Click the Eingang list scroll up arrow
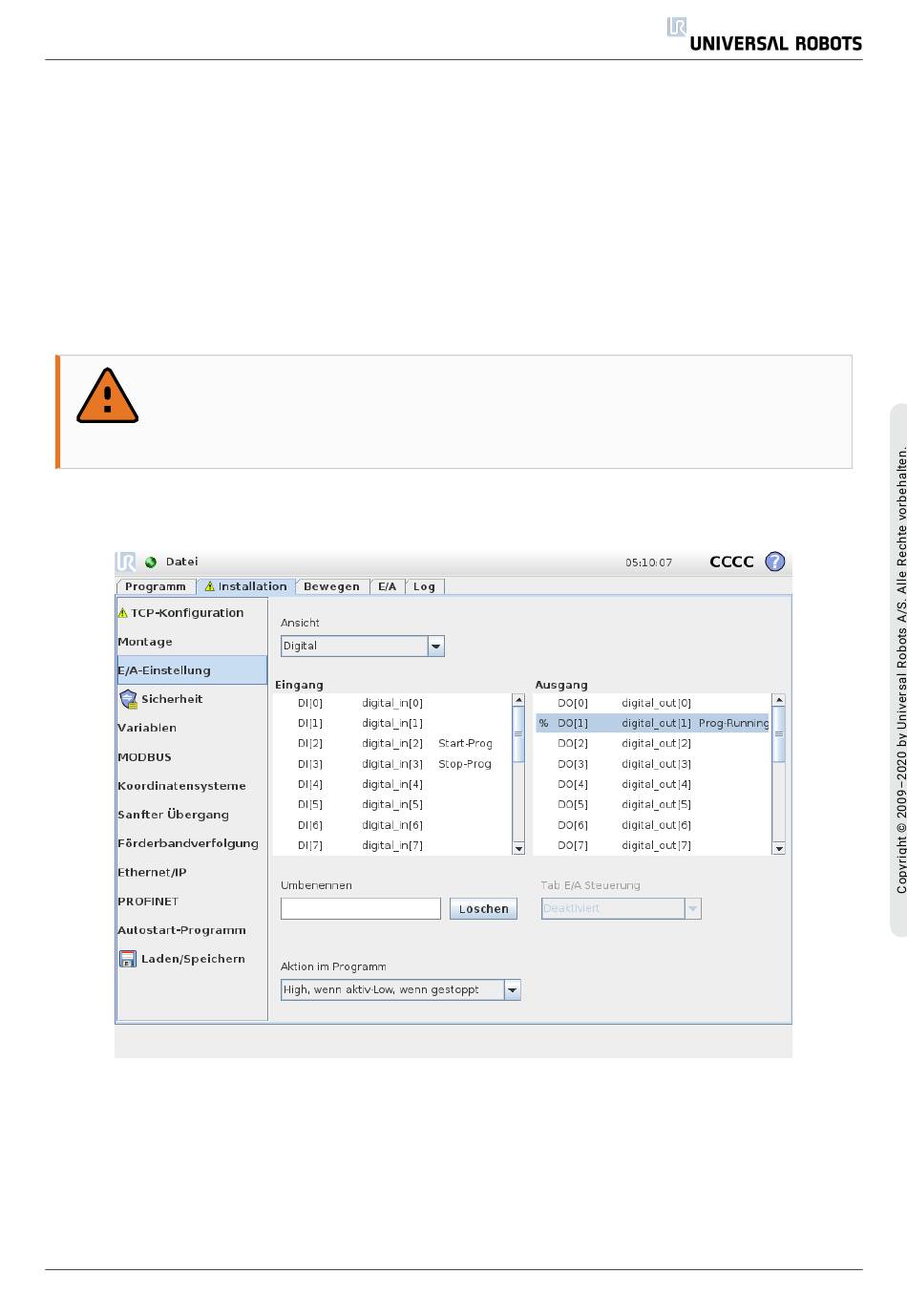 click(518, 700)
